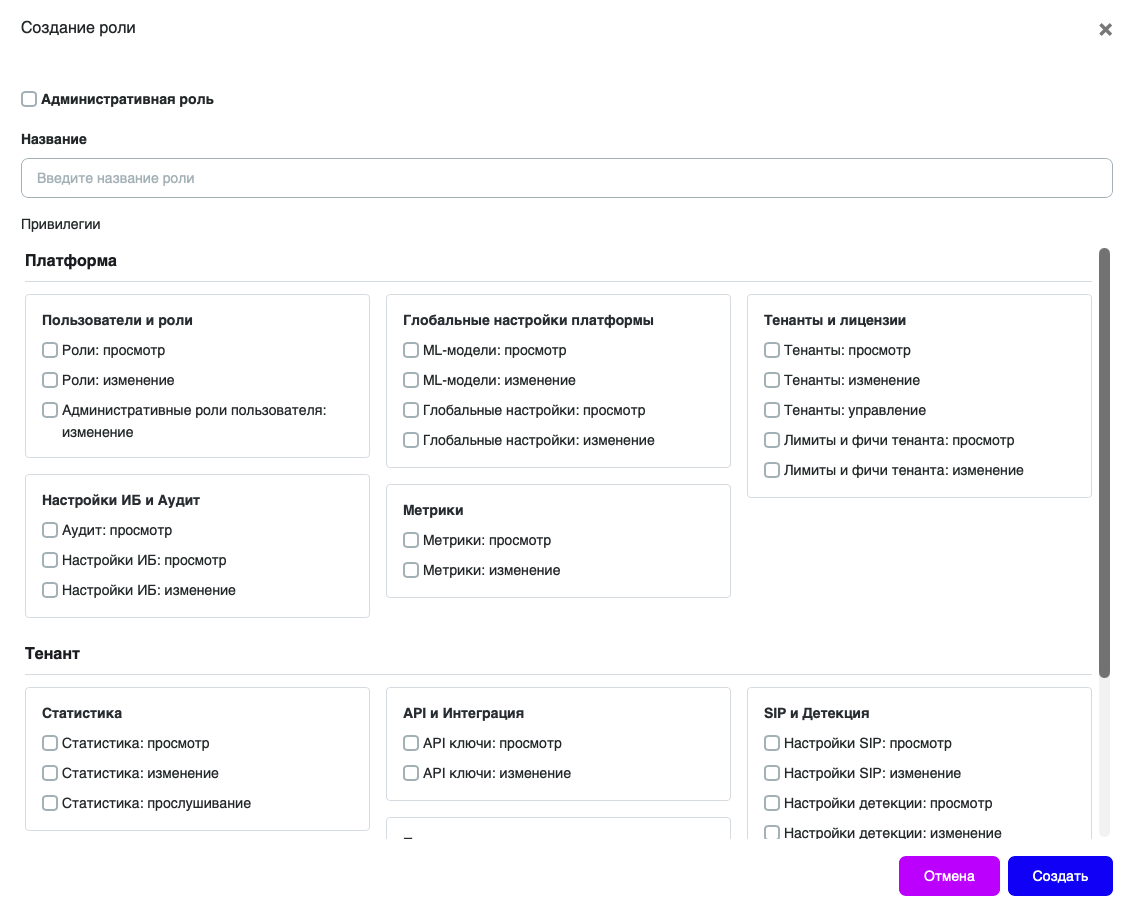The height and width of the screenshot is (909, 1124).
Task: Enable Аудит: просмотр privilege
Action: point(49,530)
